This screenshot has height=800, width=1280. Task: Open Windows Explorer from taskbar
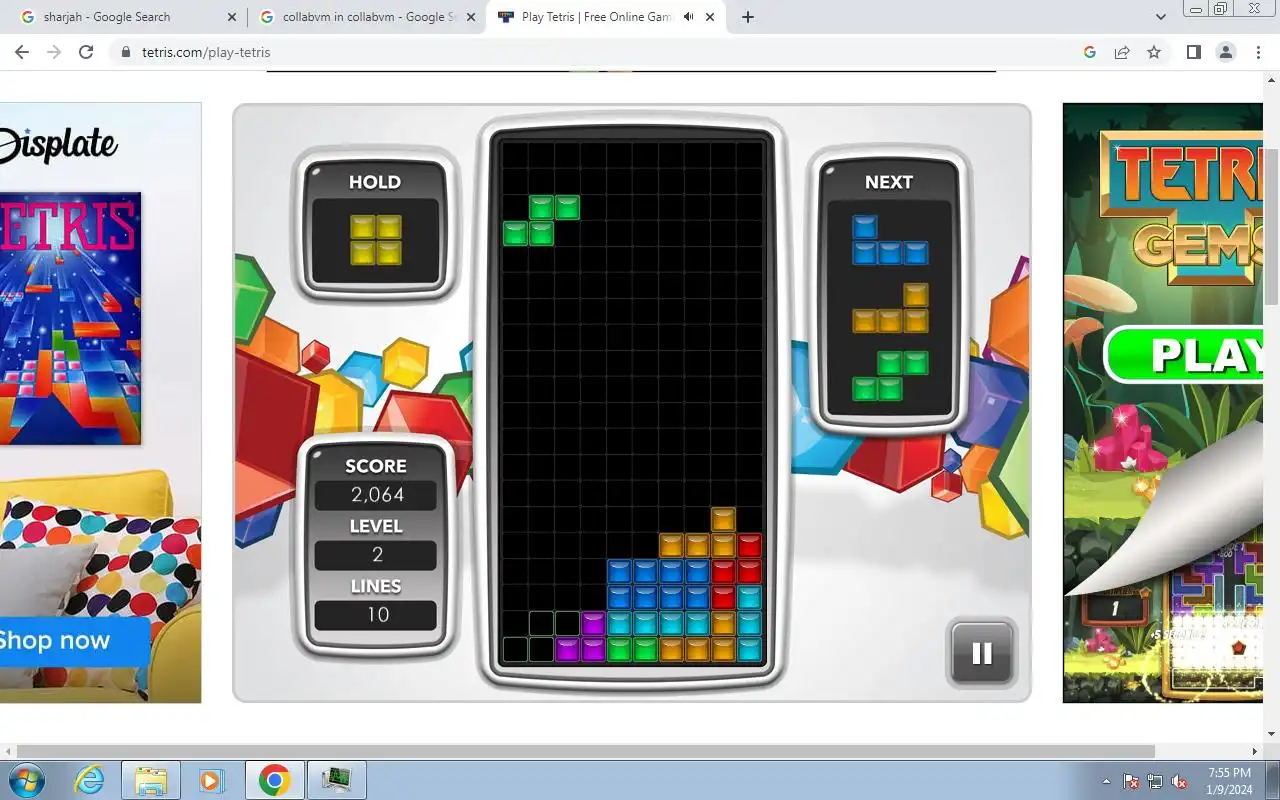pyautogui.click(x=151, y=780)
